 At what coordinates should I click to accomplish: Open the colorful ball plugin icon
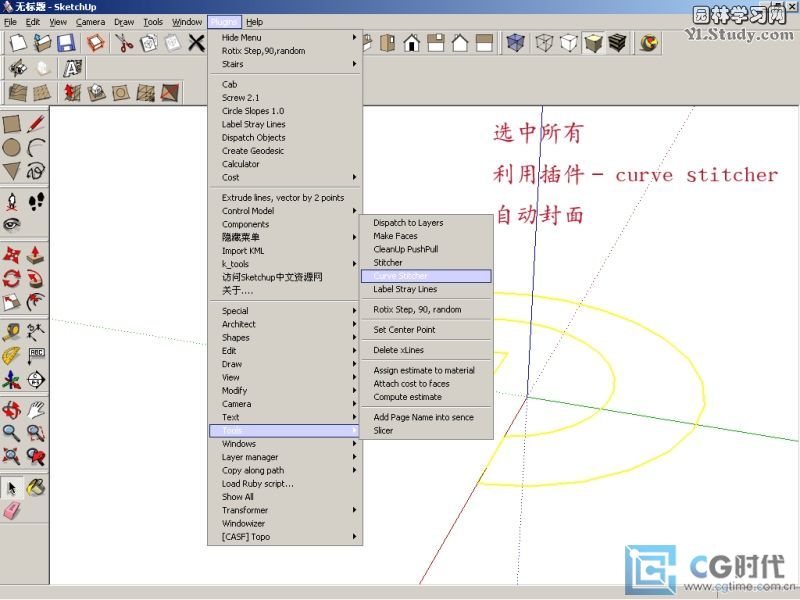click(649, 43)
